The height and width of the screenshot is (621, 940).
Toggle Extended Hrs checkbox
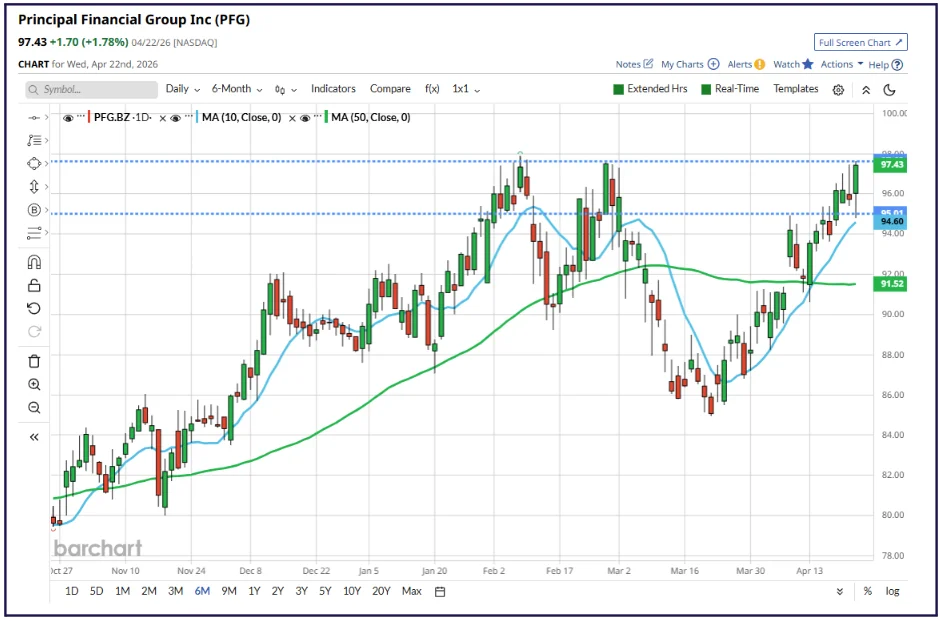(619, 89)
